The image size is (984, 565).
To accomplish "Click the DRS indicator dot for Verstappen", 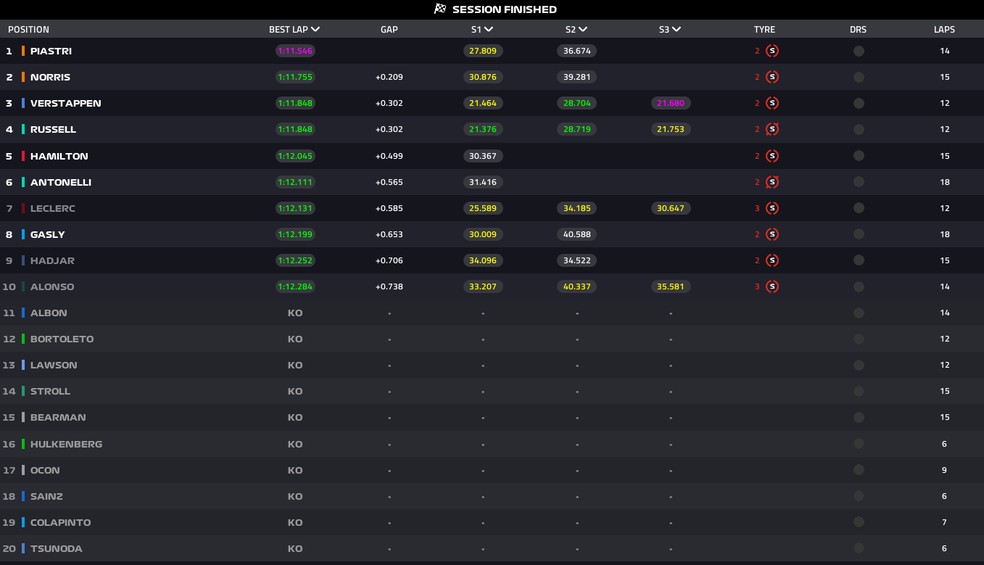I will point(858,103).
